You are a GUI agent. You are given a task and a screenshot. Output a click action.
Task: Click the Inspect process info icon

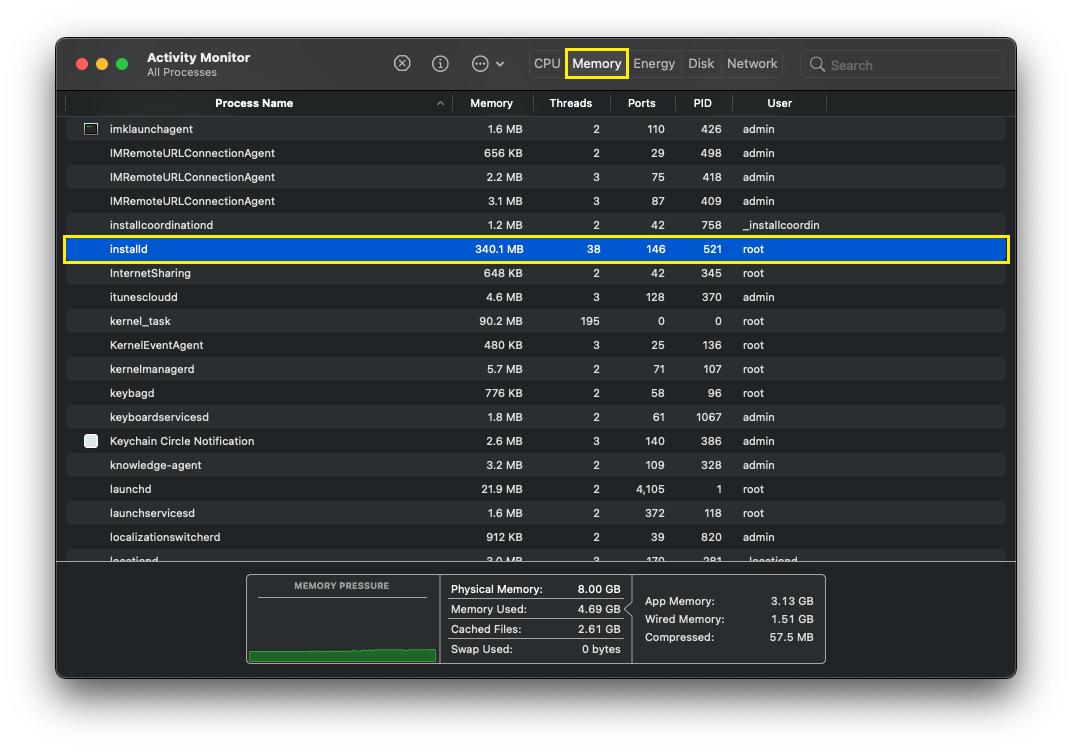pyautogui.click(x=440, y=64)
